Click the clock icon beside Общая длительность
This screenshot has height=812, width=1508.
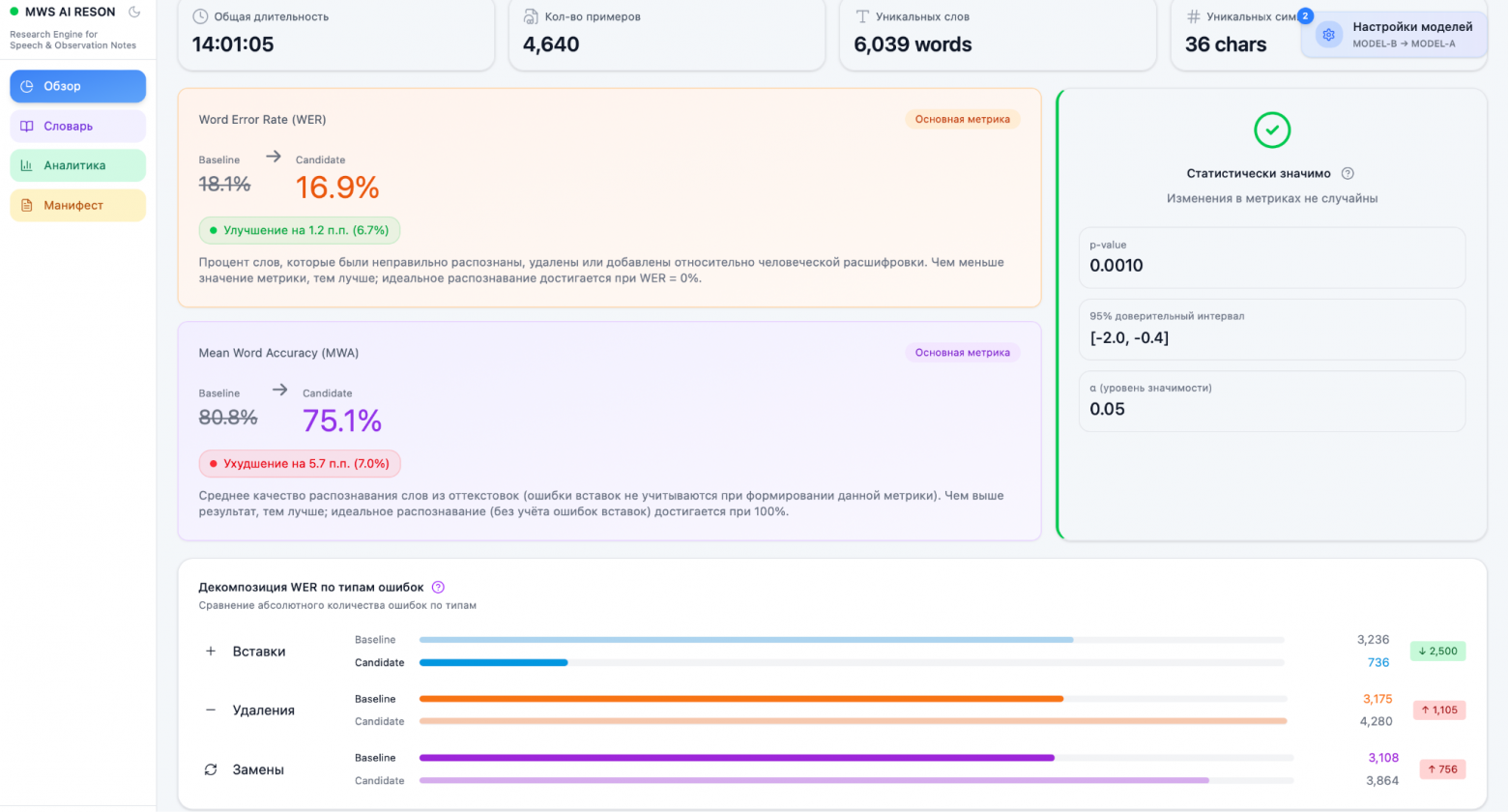click(x=200, y=16)
